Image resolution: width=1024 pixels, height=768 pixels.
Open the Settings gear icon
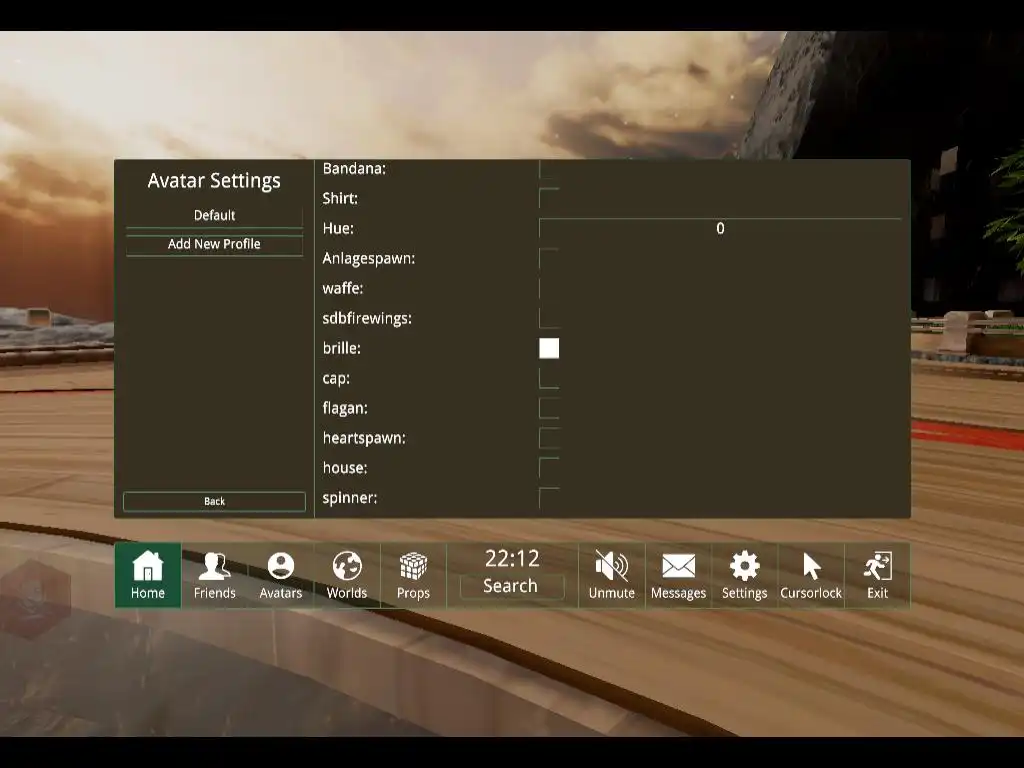pyautogui.click(x=744, y=575)
